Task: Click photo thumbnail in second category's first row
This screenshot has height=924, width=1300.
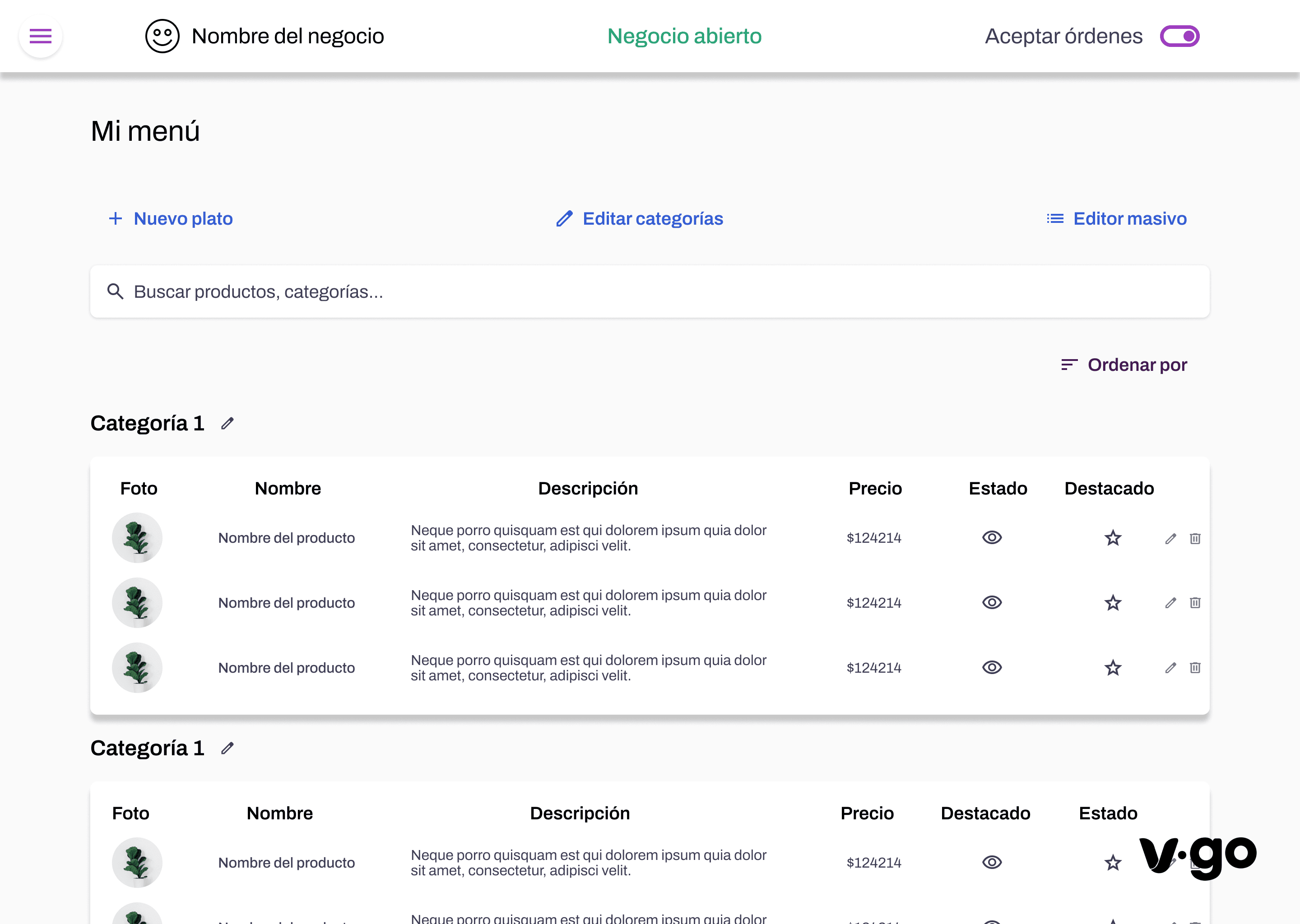Action: tap(137, 863)
